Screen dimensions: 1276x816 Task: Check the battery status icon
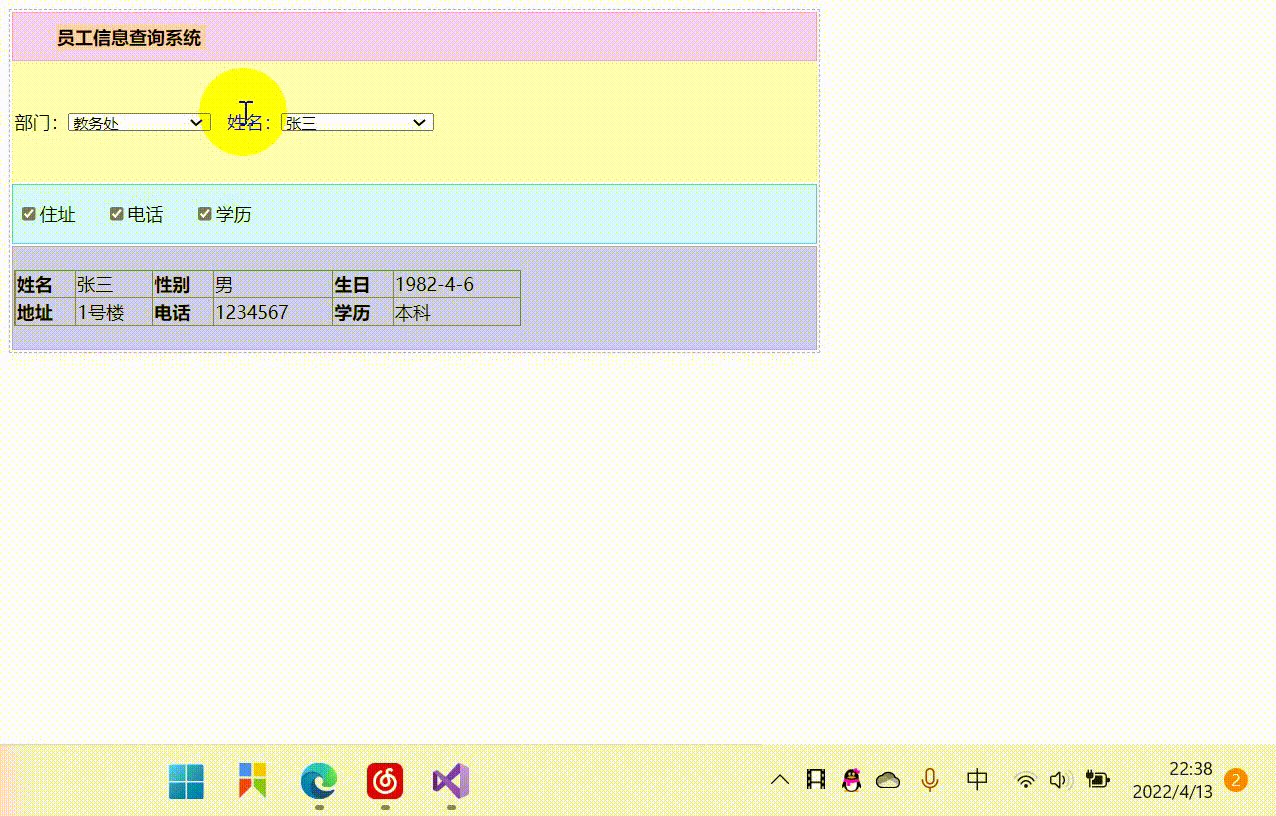[1096, 780]
